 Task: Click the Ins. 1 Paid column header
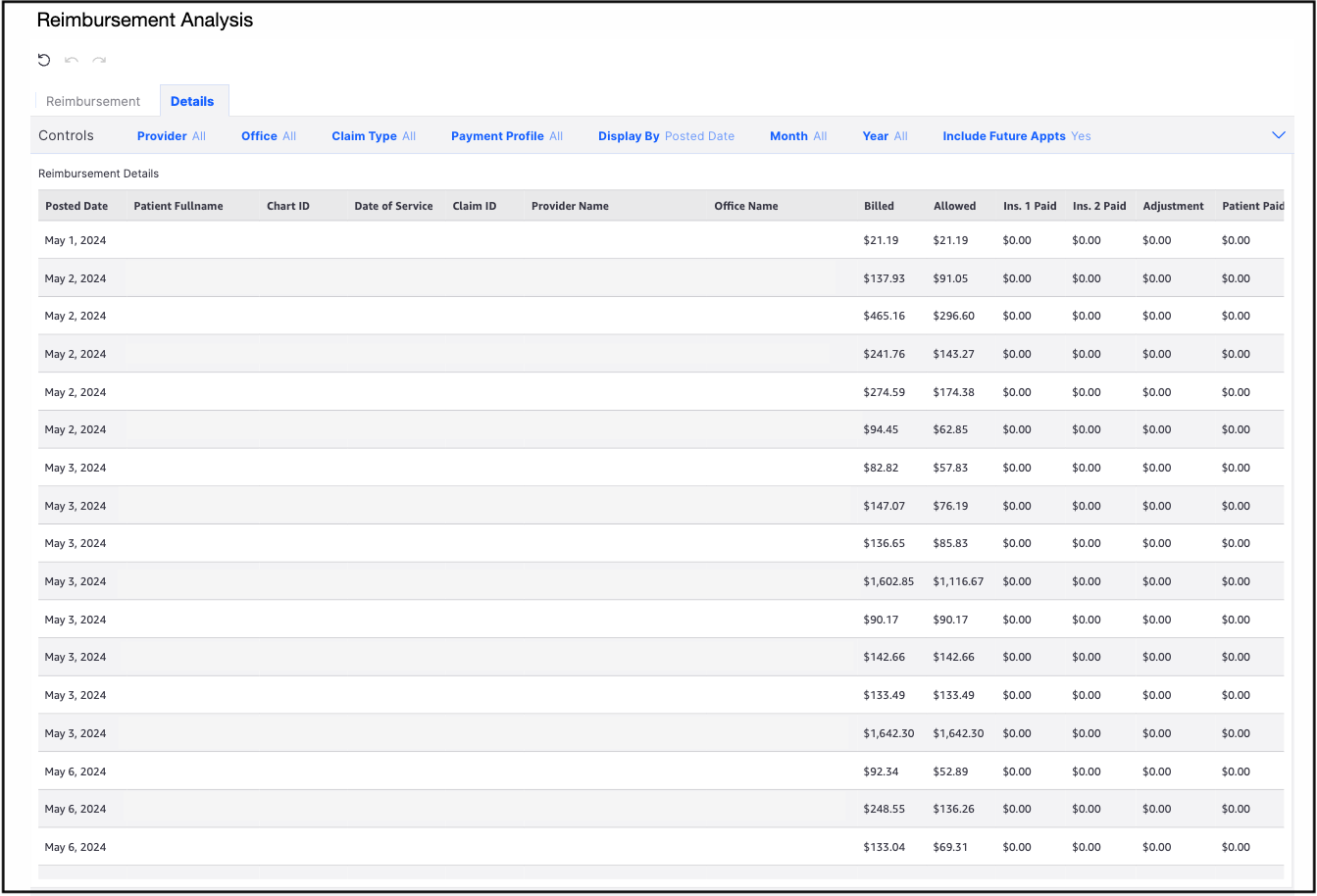click(1030, 206)
